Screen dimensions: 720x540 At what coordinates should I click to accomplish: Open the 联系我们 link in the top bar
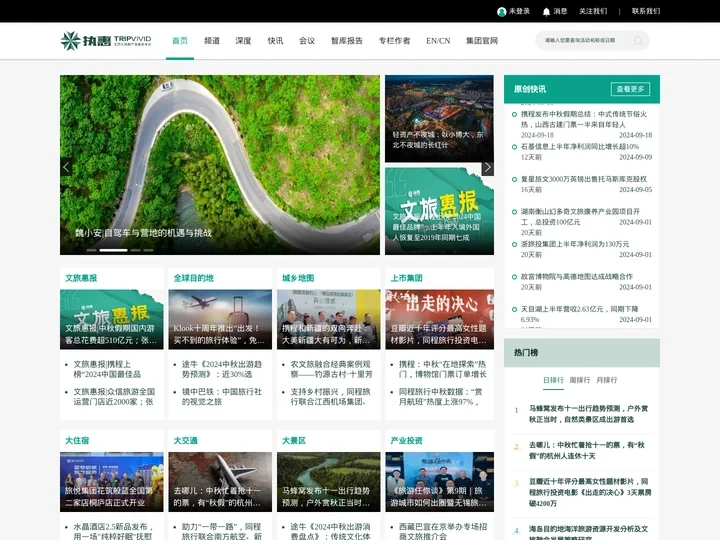pos(646,11)
